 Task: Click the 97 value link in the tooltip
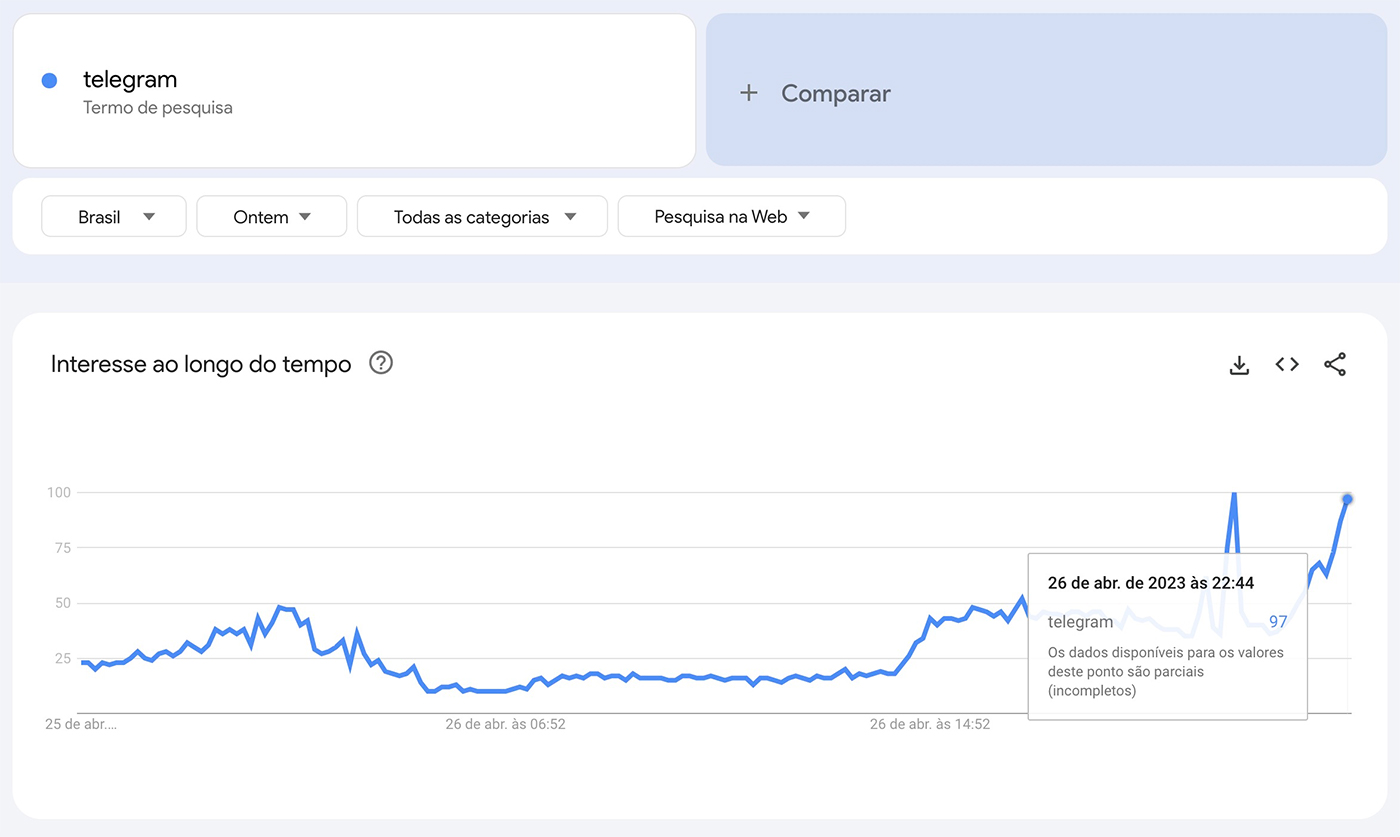point(1278,621)
